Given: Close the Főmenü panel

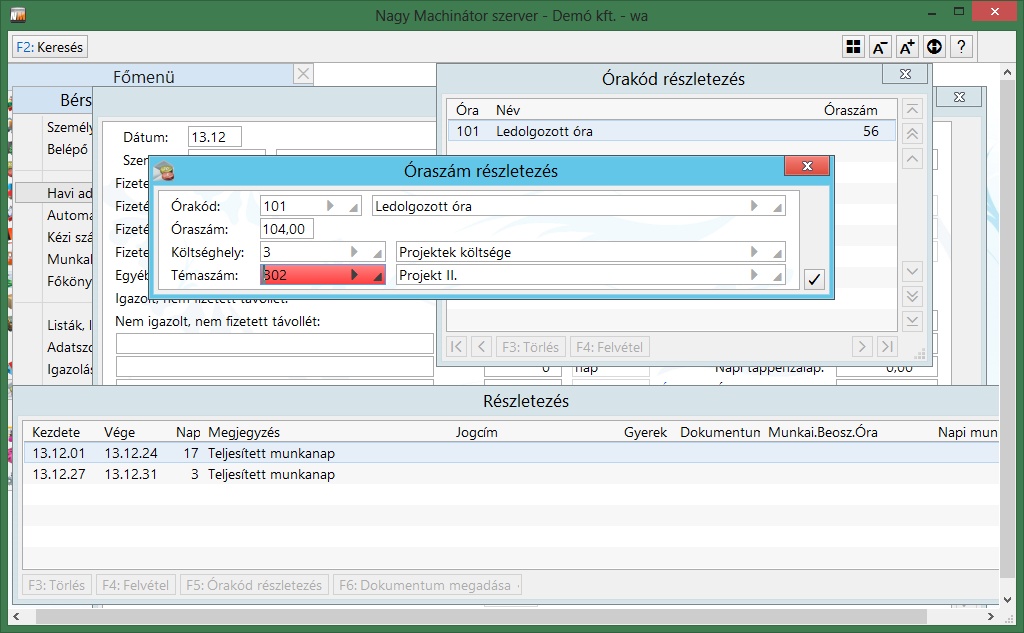Looking at the screenshot, I should (x=303, y=74).
